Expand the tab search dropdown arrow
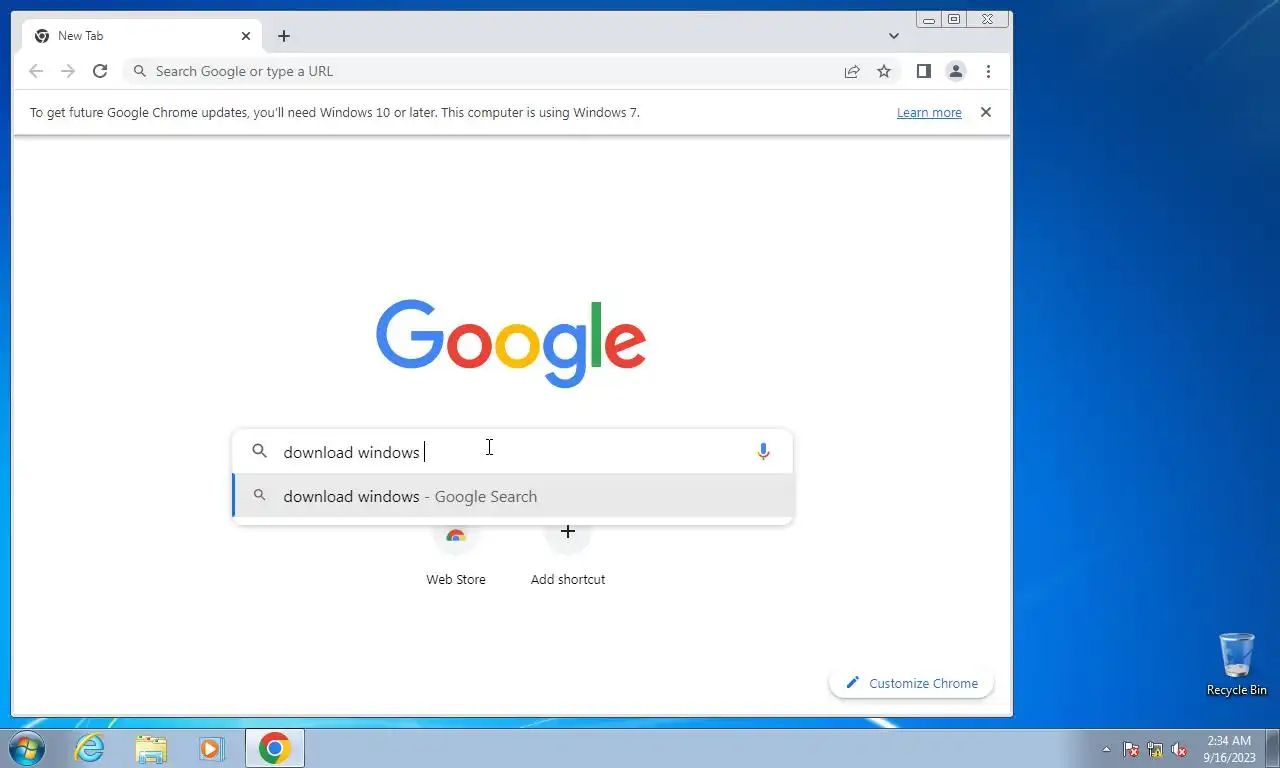The width and height of the screenshot is (1280, 768). point(894,36)
